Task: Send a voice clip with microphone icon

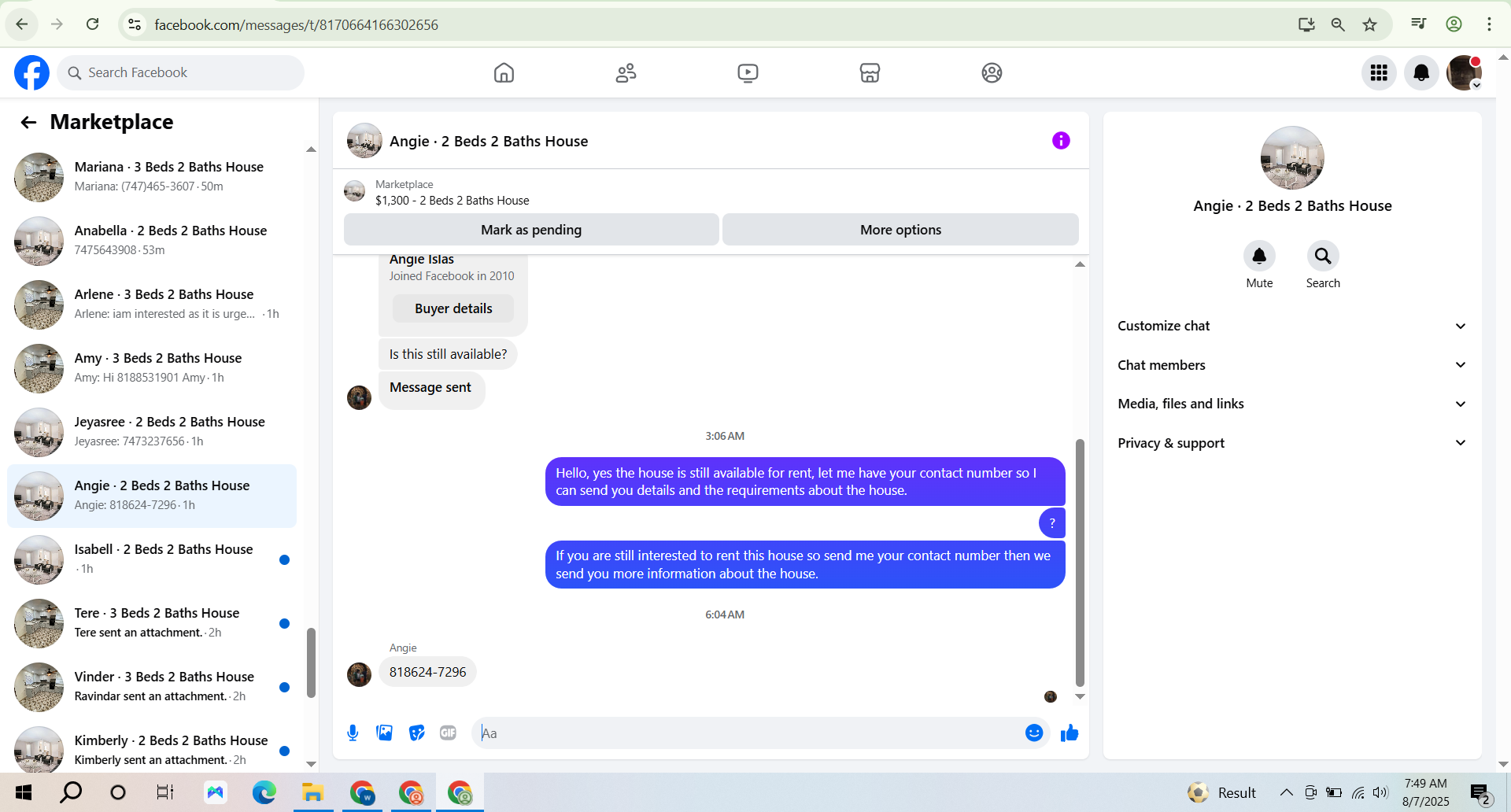Action: [353, 733]
